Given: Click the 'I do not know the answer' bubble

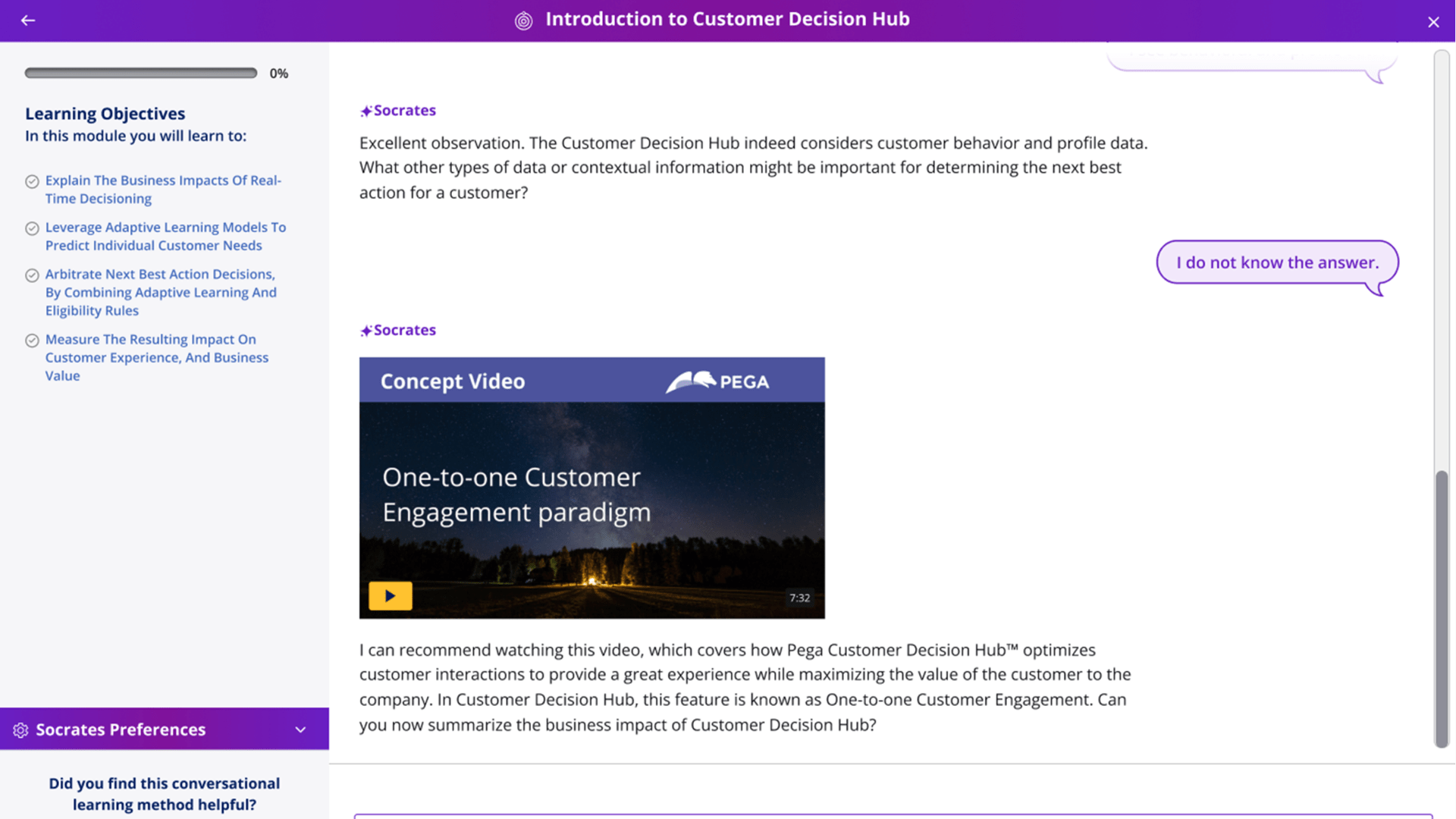Looking at the screenshot, I should [1277, 262].
